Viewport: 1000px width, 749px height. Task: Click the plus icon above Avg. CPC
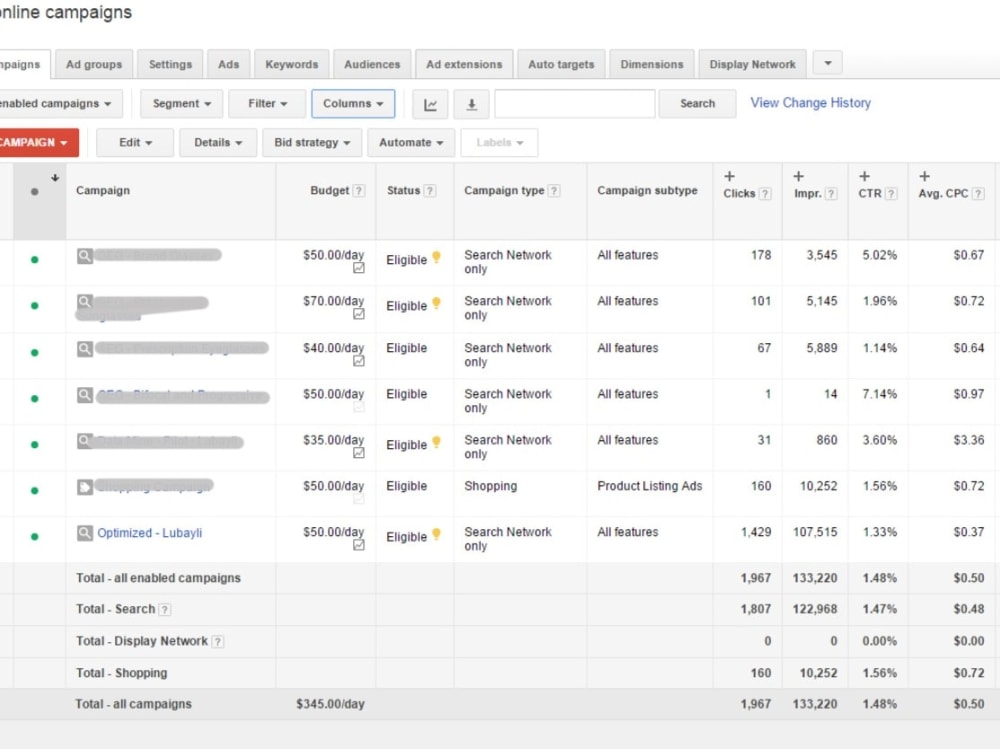(925, 176)
